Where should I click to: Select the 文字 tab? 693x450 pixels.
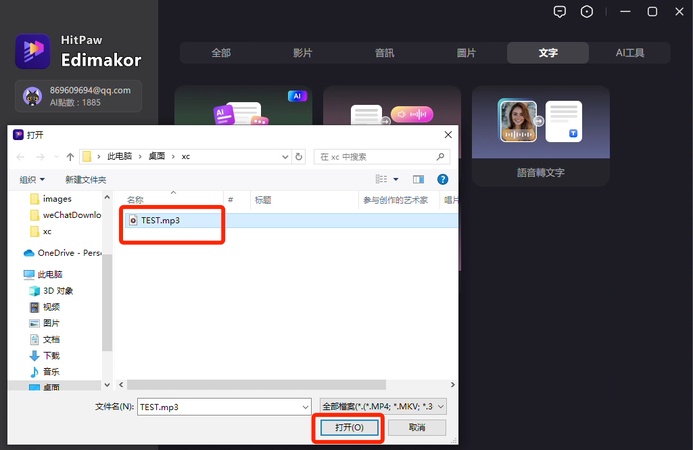(x=548, y=53)
